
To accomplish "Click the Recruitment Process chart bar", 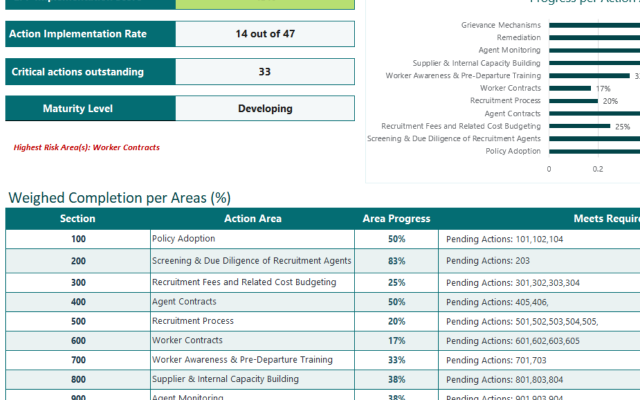I will click(x=573, y=101).
